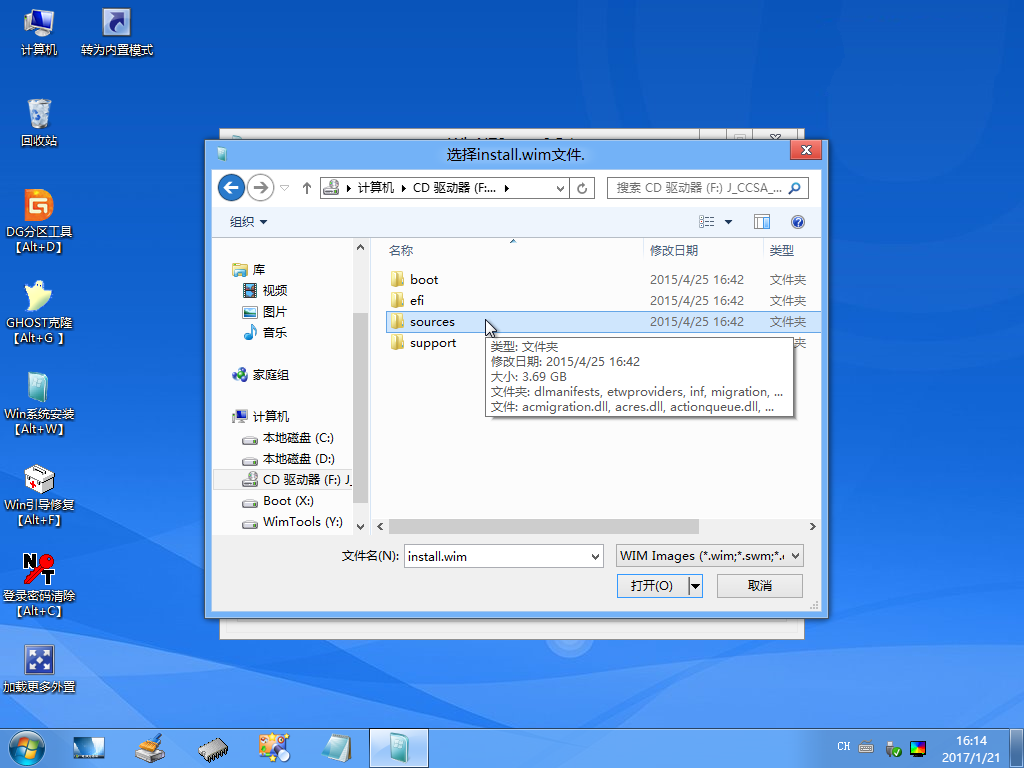
Task: Launch Win引导修复 desktop icon
Action: (39, 494)
